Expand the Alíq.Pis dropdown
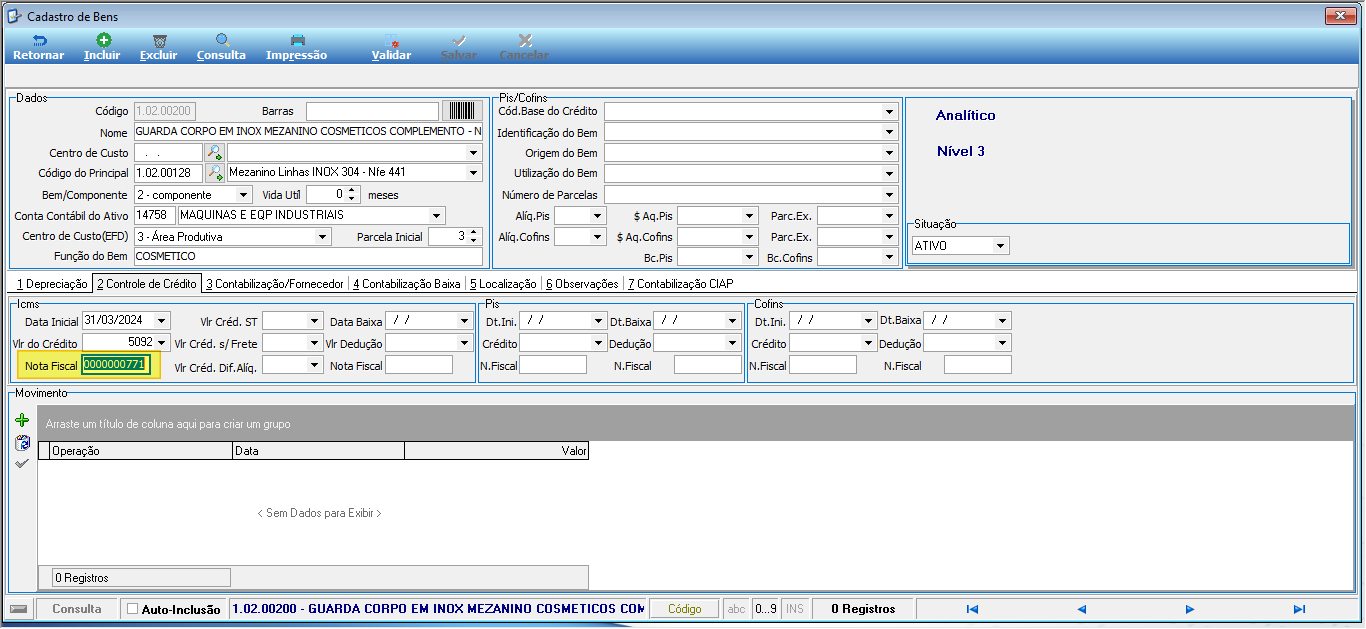1366x629 pixels. (598, 216)
